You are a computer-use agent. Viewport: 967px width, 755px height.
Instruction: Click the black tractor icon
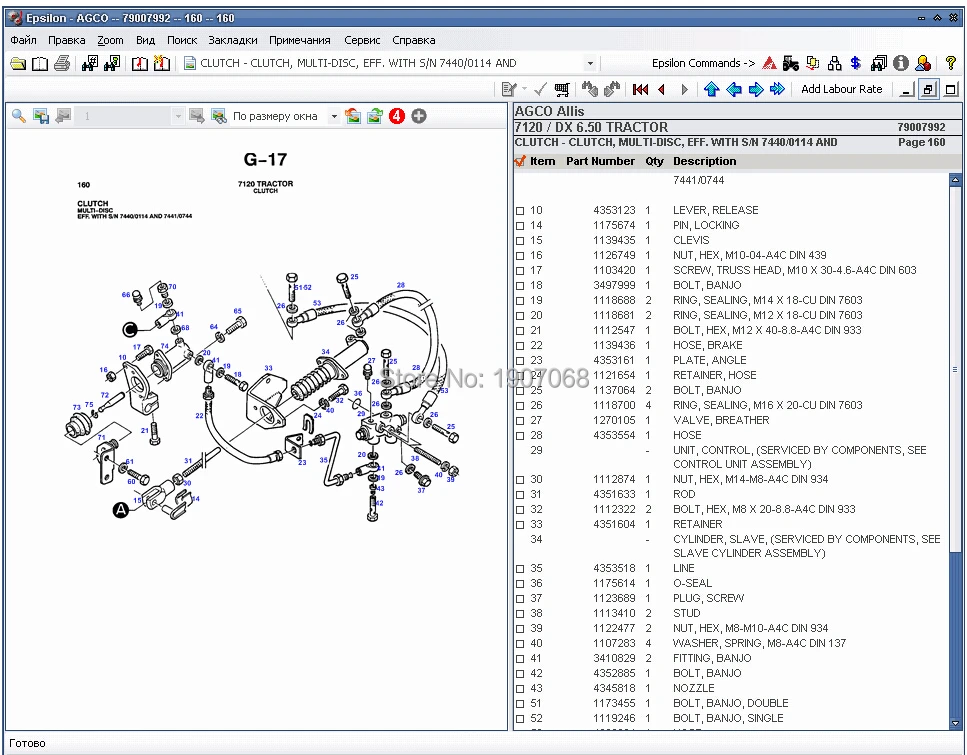[x=790, y=63]
